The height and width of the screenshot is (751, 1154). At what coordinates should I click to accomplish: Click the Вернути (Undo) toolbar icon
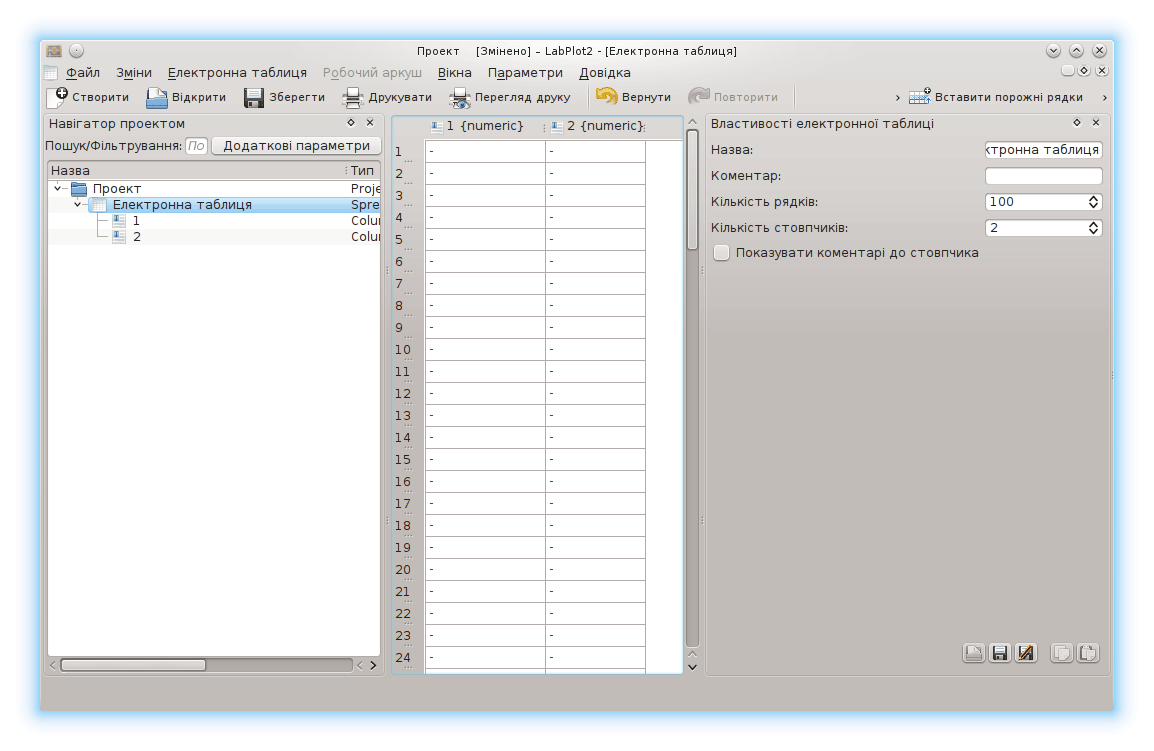pos(607,97)
